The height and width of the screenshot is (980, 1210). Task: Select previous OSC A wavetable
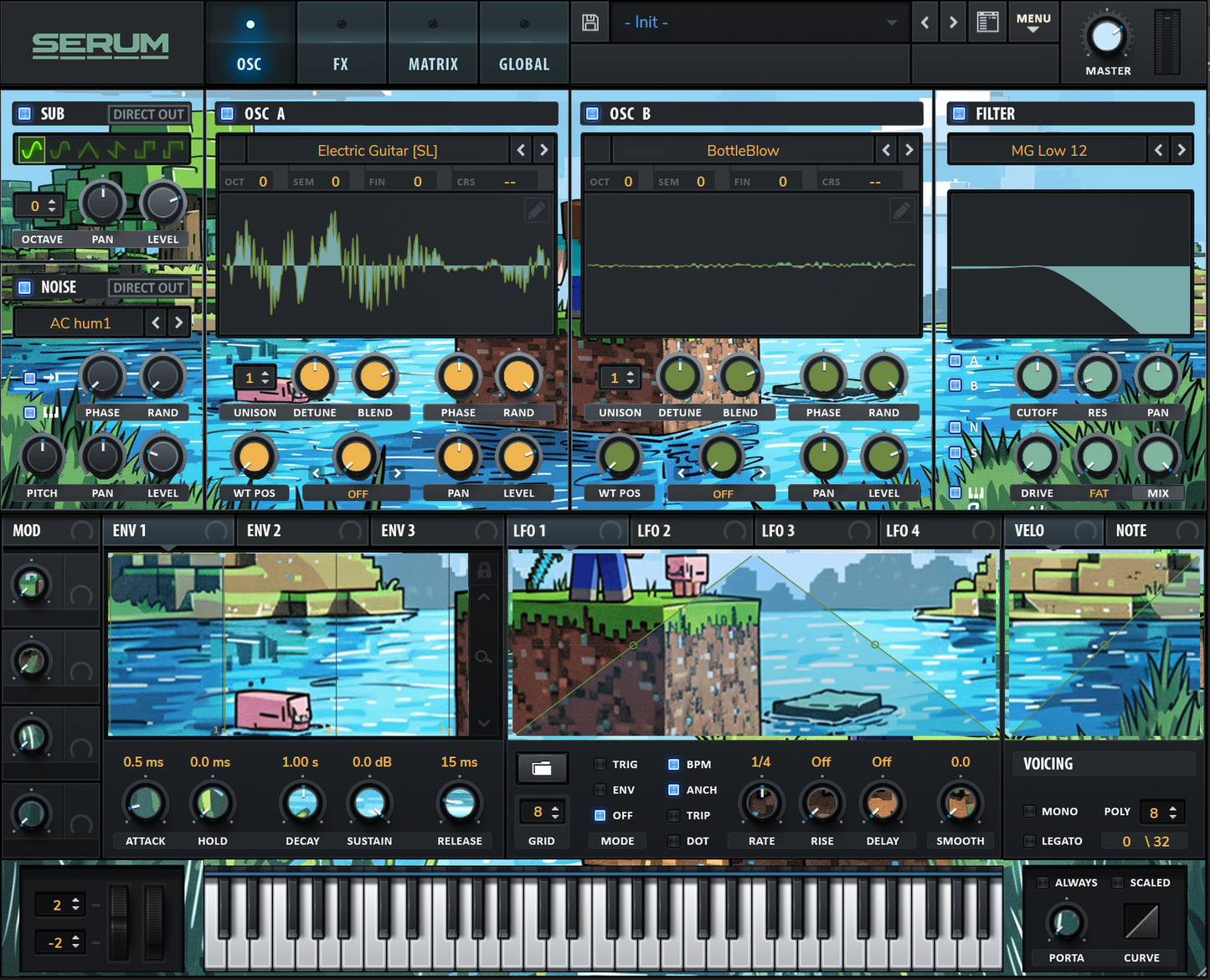521,150
